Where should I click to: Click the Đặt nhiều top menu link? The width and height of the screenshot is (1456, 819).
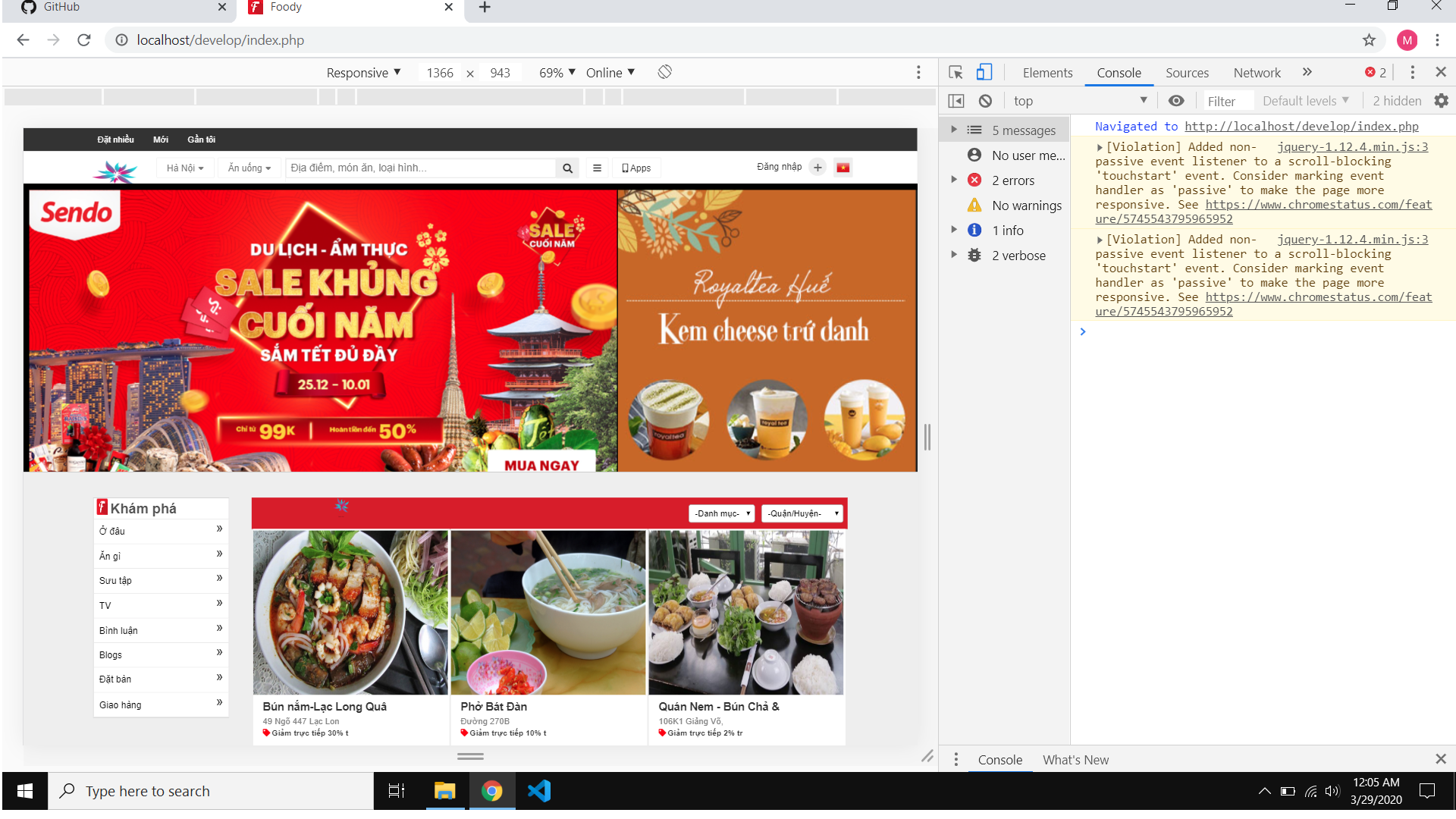point(115,140)
